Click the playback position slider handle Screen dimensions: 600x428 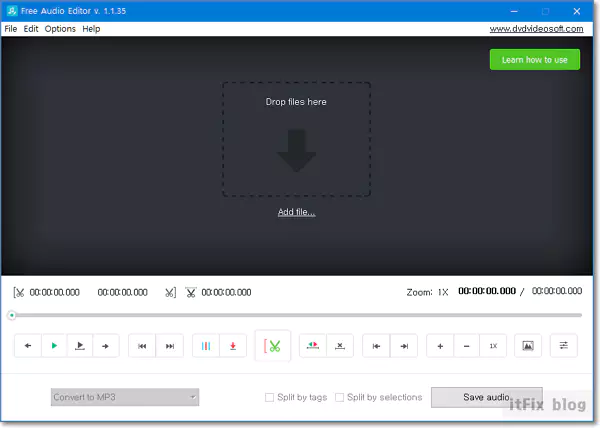(x=12, y=315)
